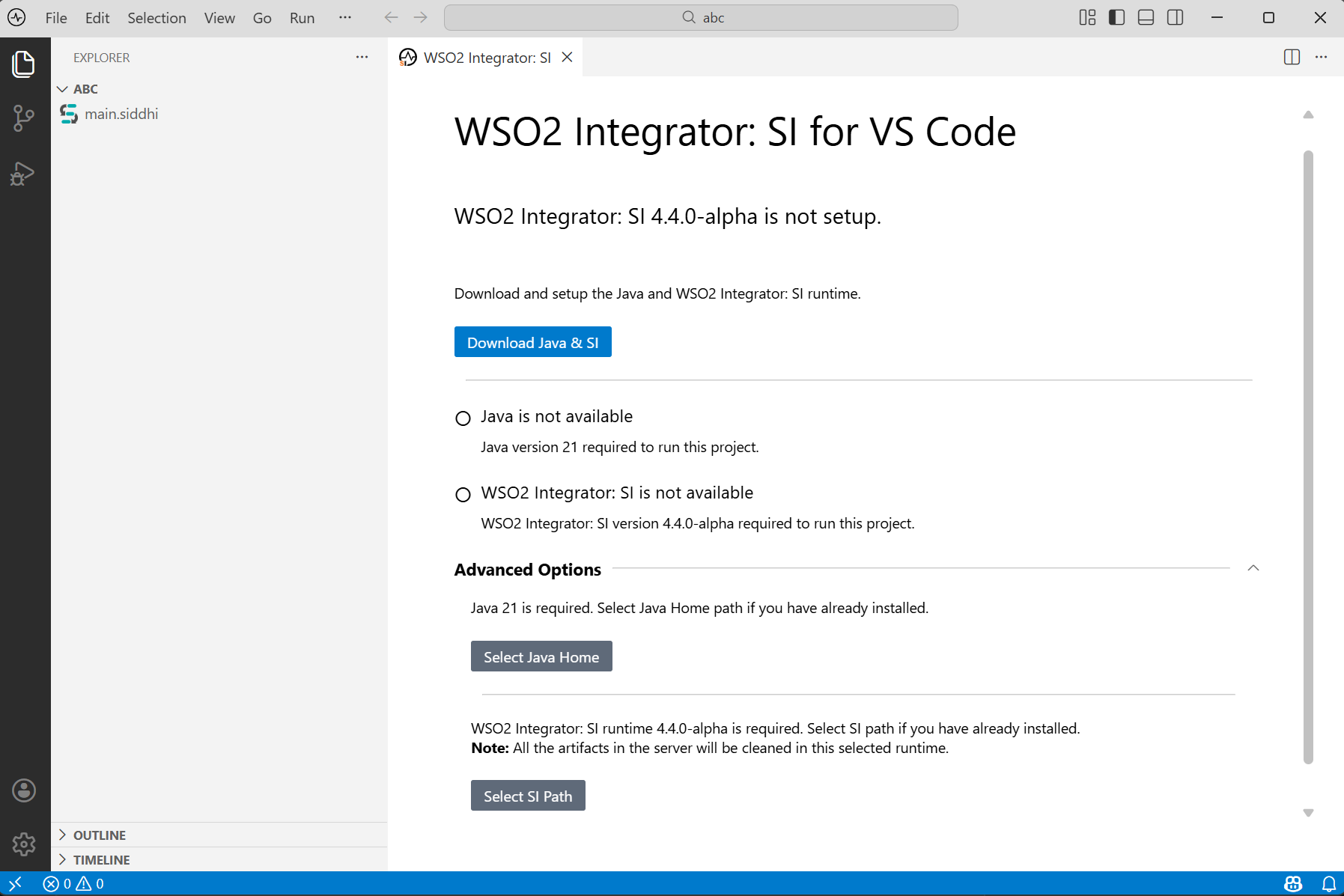
Task: Click the 'Advanced Options' heading label
Action: point(528,570)
